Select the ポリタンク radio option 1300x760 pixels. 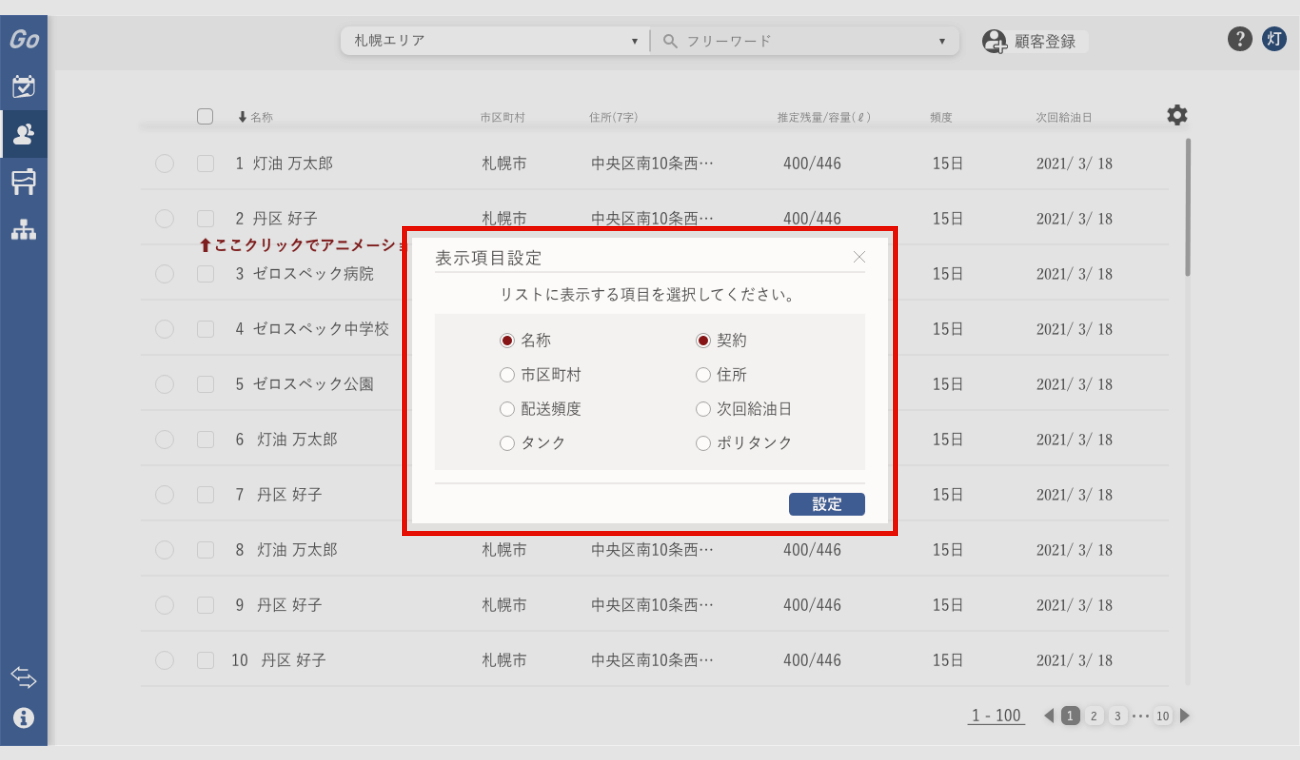click(703, 443)
